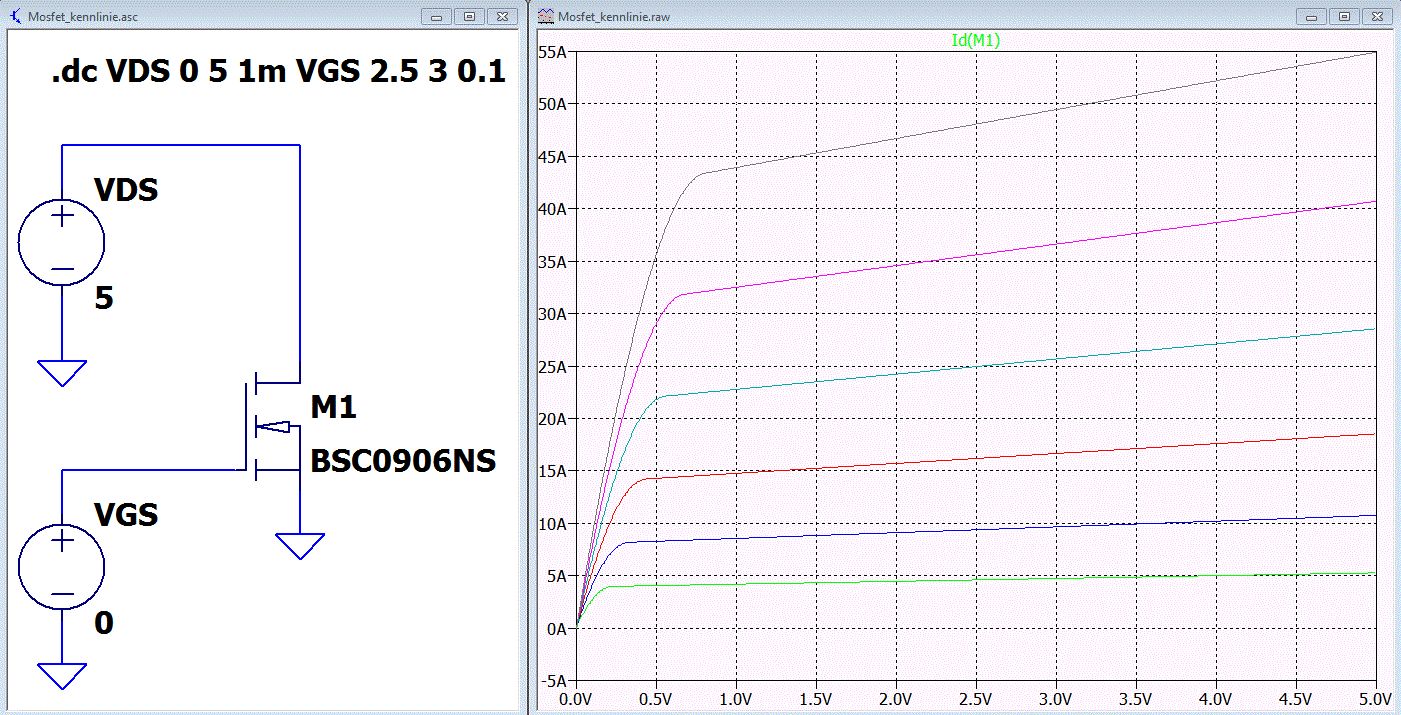Restore the Mosfet_kennlinie.asc schematic window
1401x715 pixels.
point(468,16)
